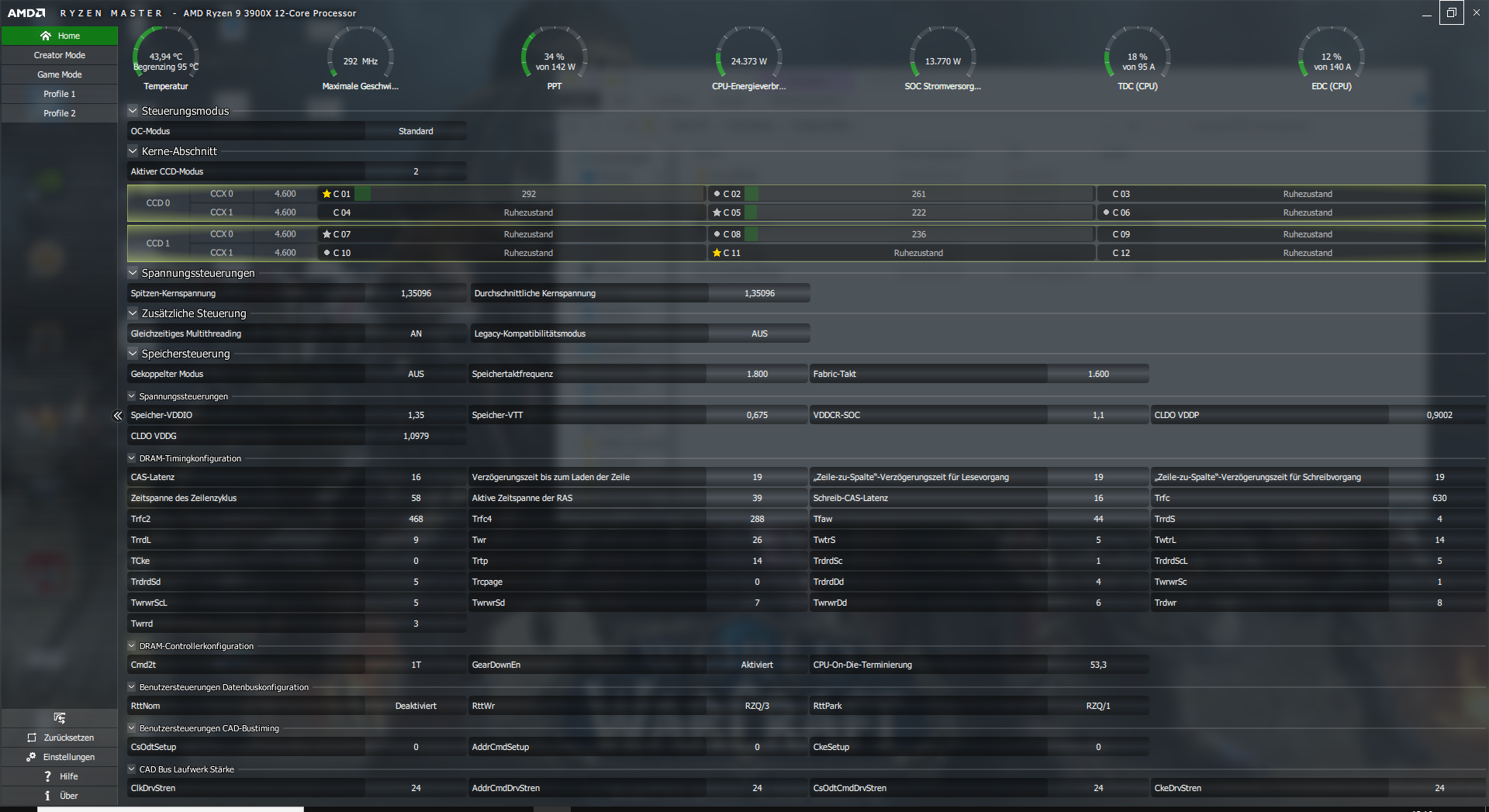Click Spitzen-Kernspannung value 1,35096
1489x812 pixels.
(x=416, y=293)
